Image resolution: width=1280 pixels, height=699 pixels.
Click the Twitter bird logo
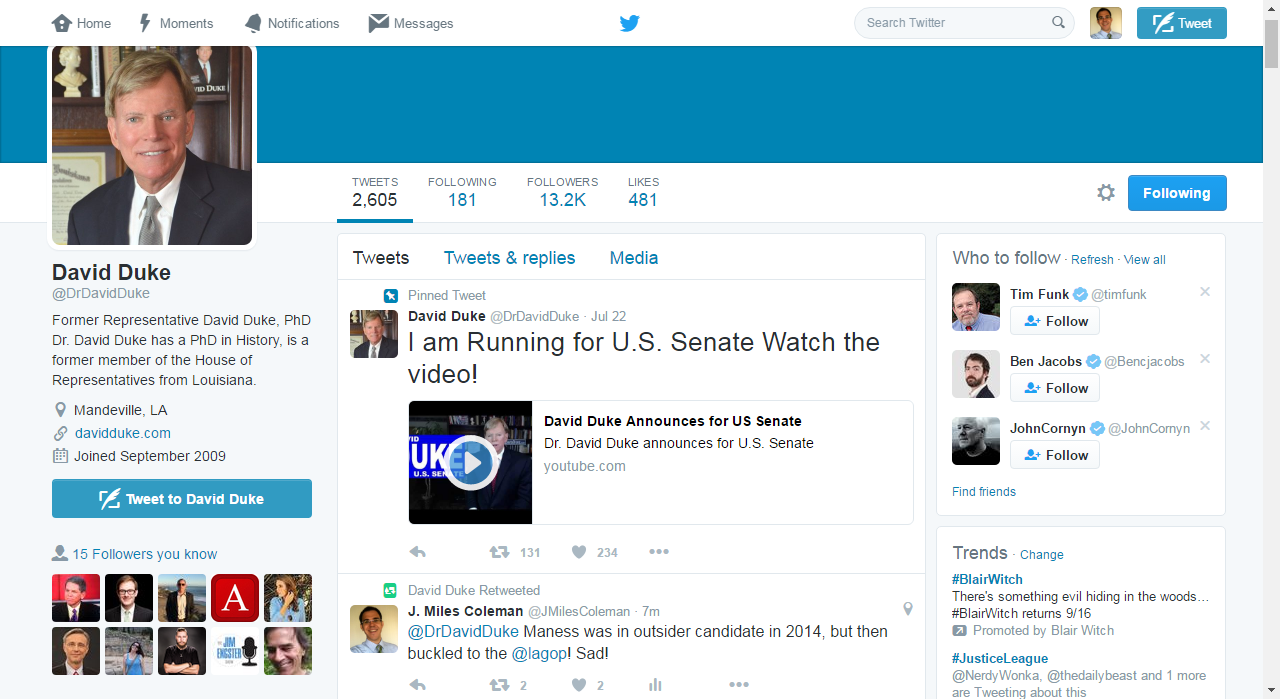tap(629, 23)
